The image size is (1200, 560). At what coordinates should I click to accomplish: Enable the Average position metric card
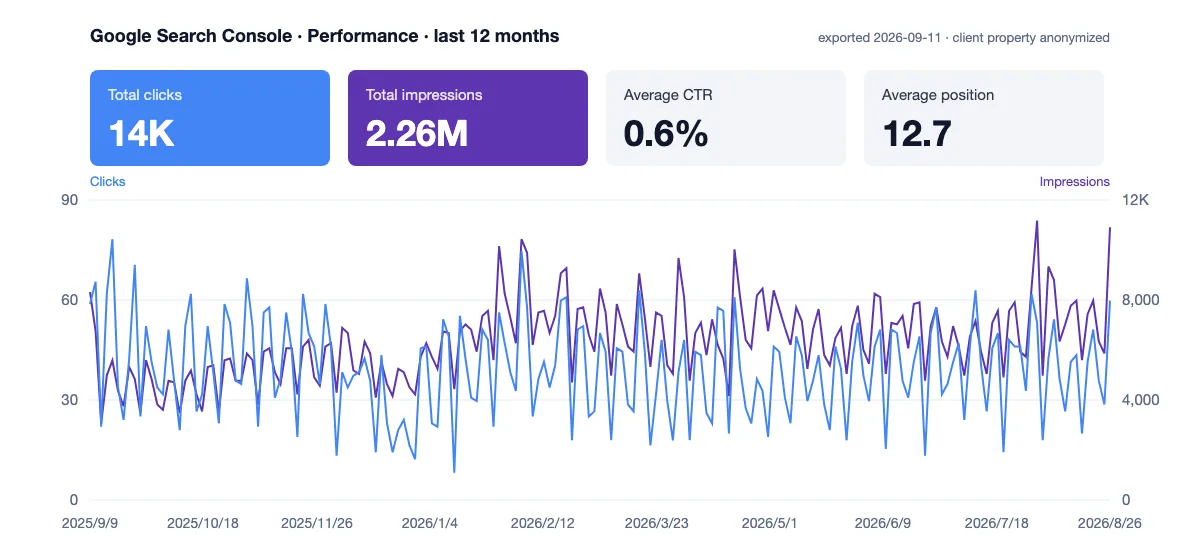tap(984, 118)
